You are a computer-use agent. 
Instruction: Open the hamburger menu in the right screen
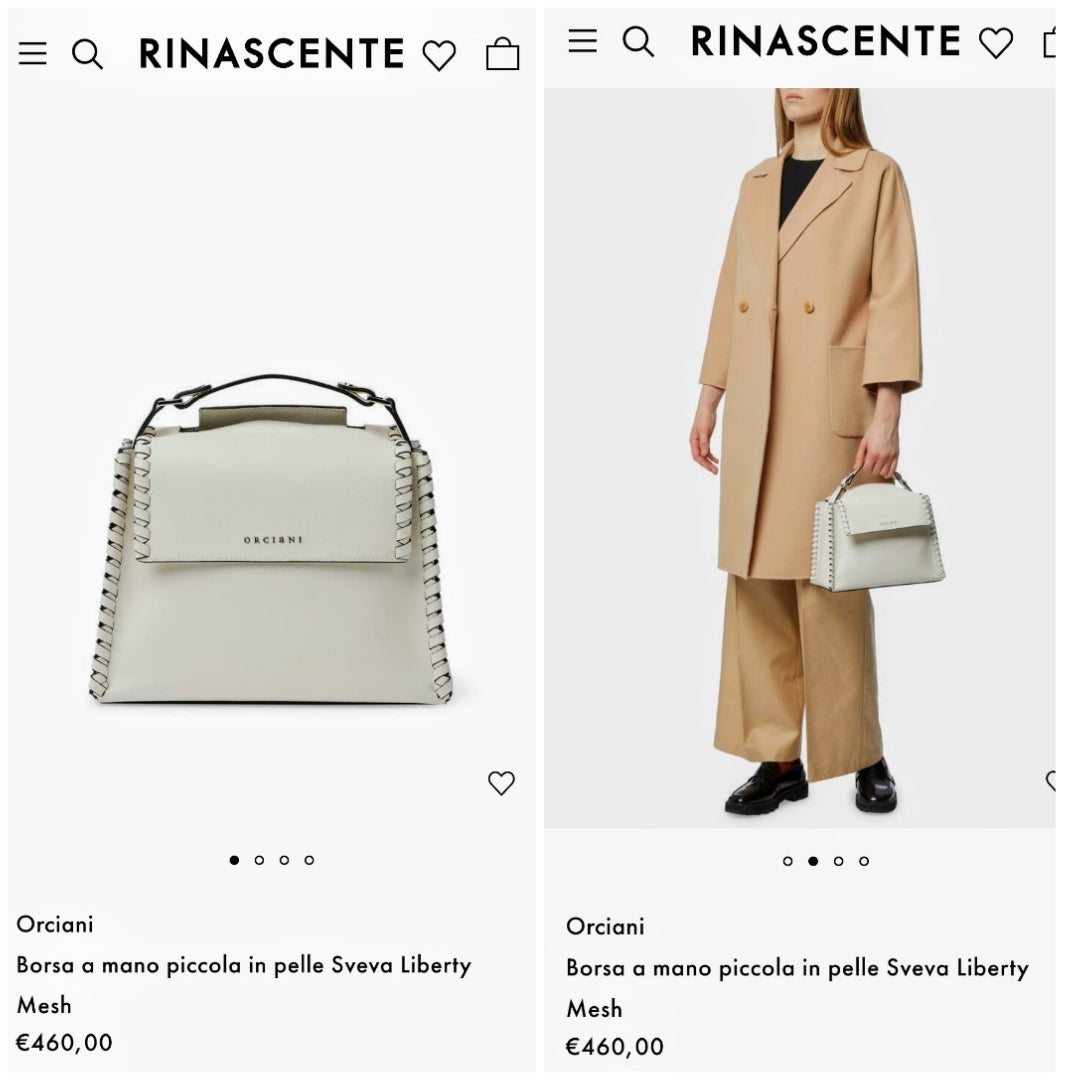click(x=582, y=41)
